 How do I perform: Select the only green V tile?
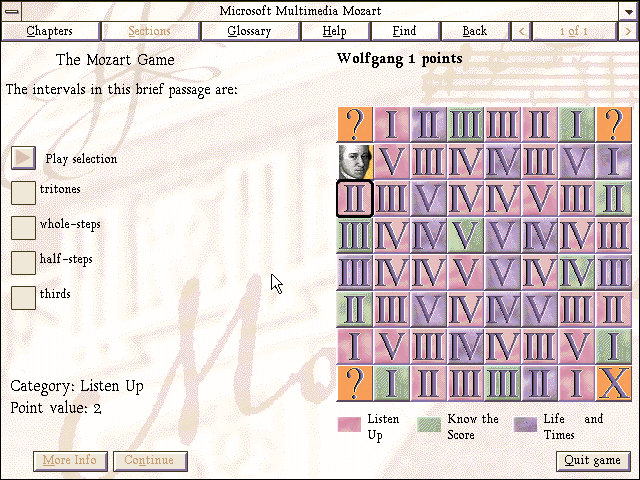point(466,235)
